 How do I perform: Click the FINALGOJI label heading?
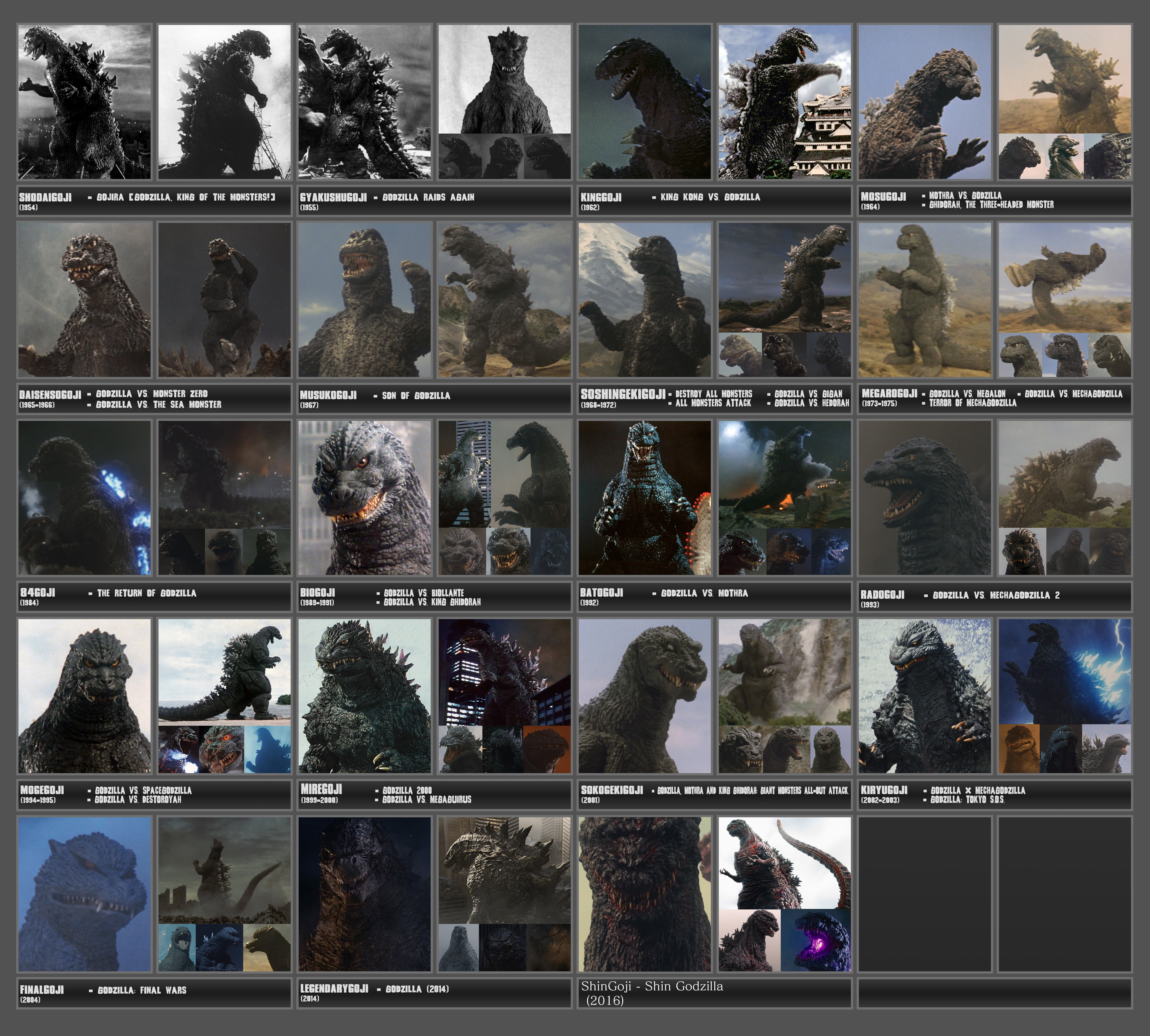pos(42,989)
